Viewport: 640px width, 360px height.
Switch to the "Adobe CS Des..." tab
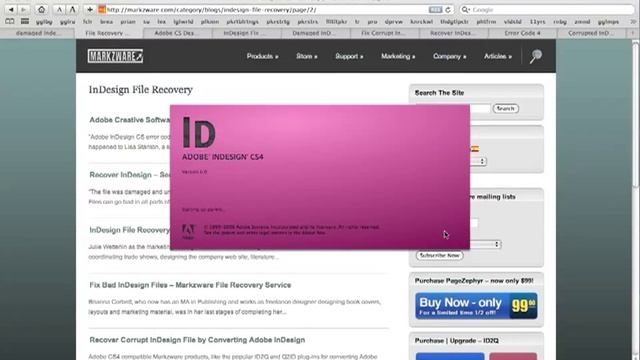(178, 33)
